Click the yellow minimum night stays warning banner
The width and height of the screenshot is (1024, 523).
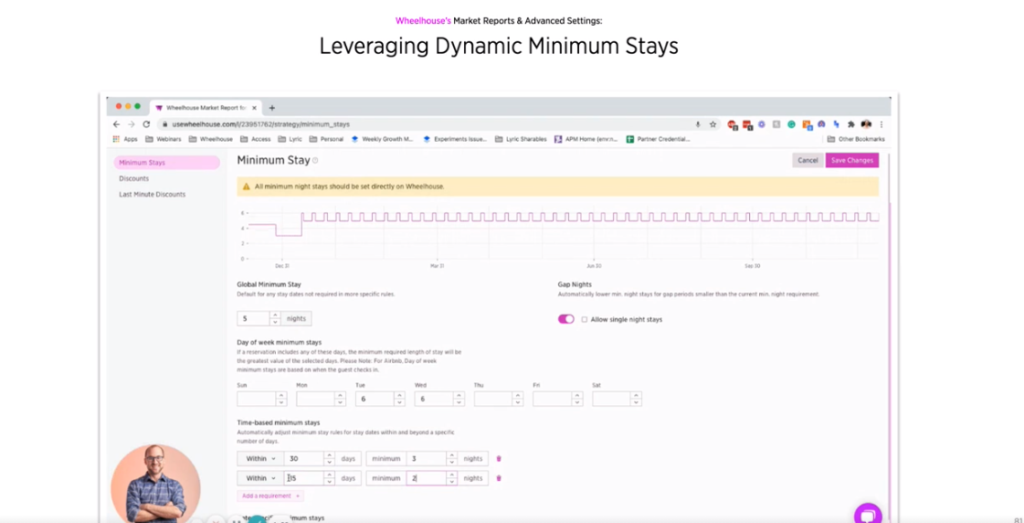558,187
